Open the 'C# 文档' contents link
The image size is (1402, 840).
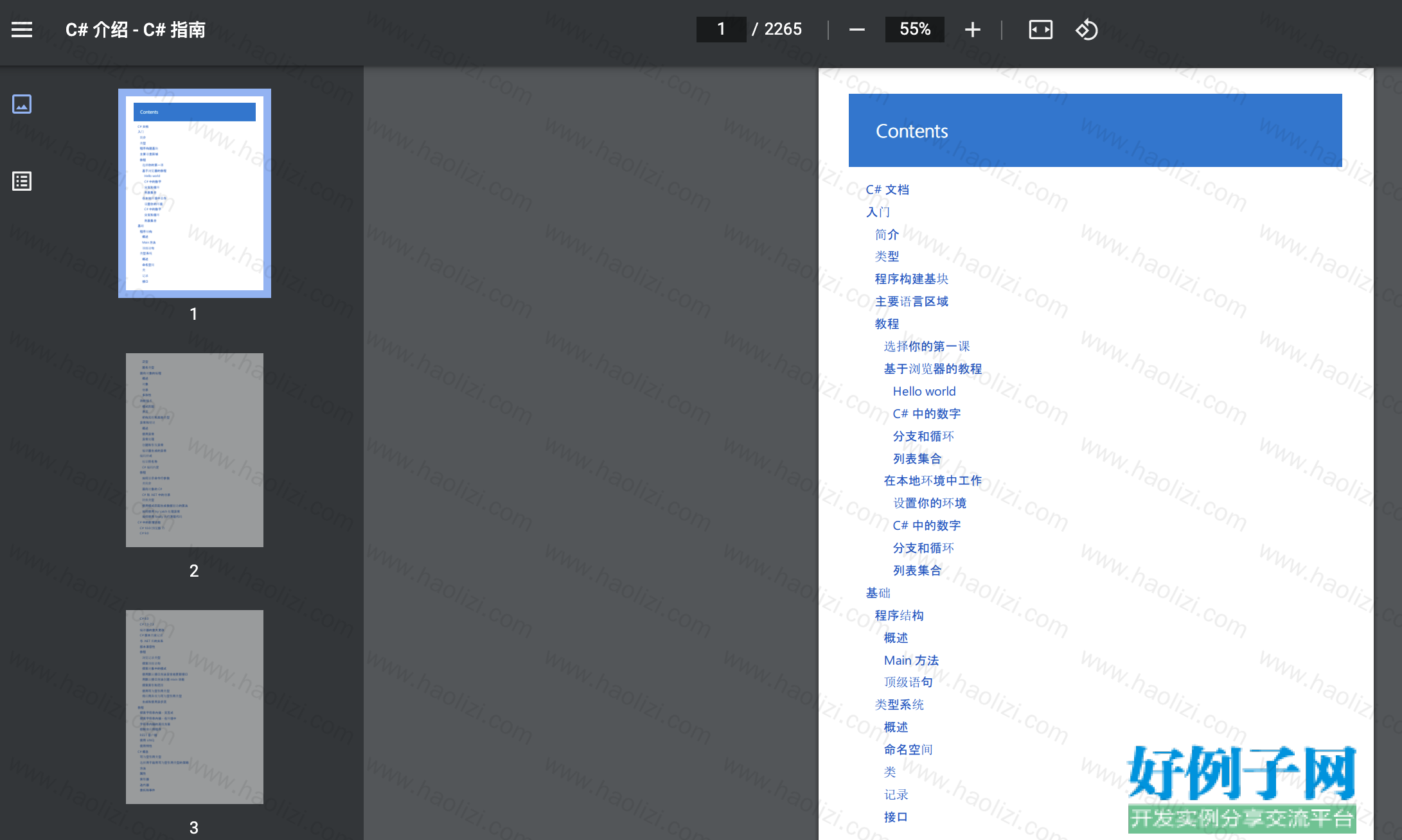tap(887, 189)
